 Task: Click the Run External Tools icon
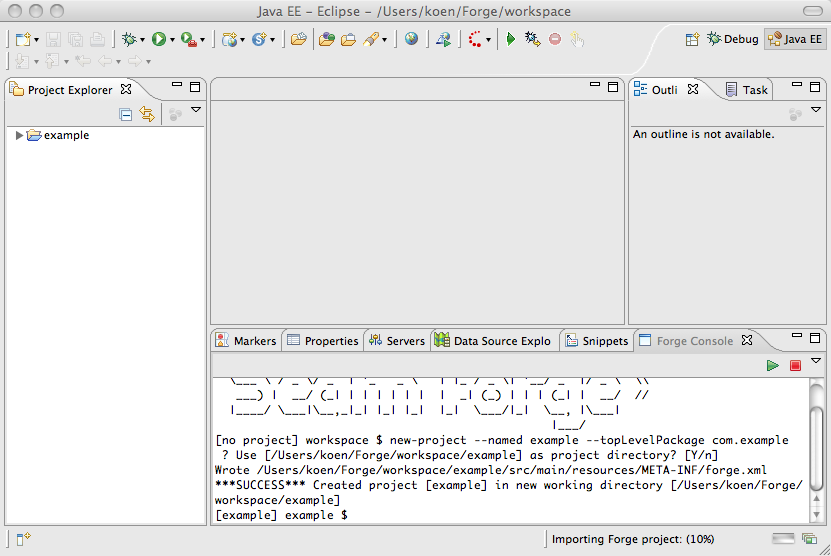(189, 39)
